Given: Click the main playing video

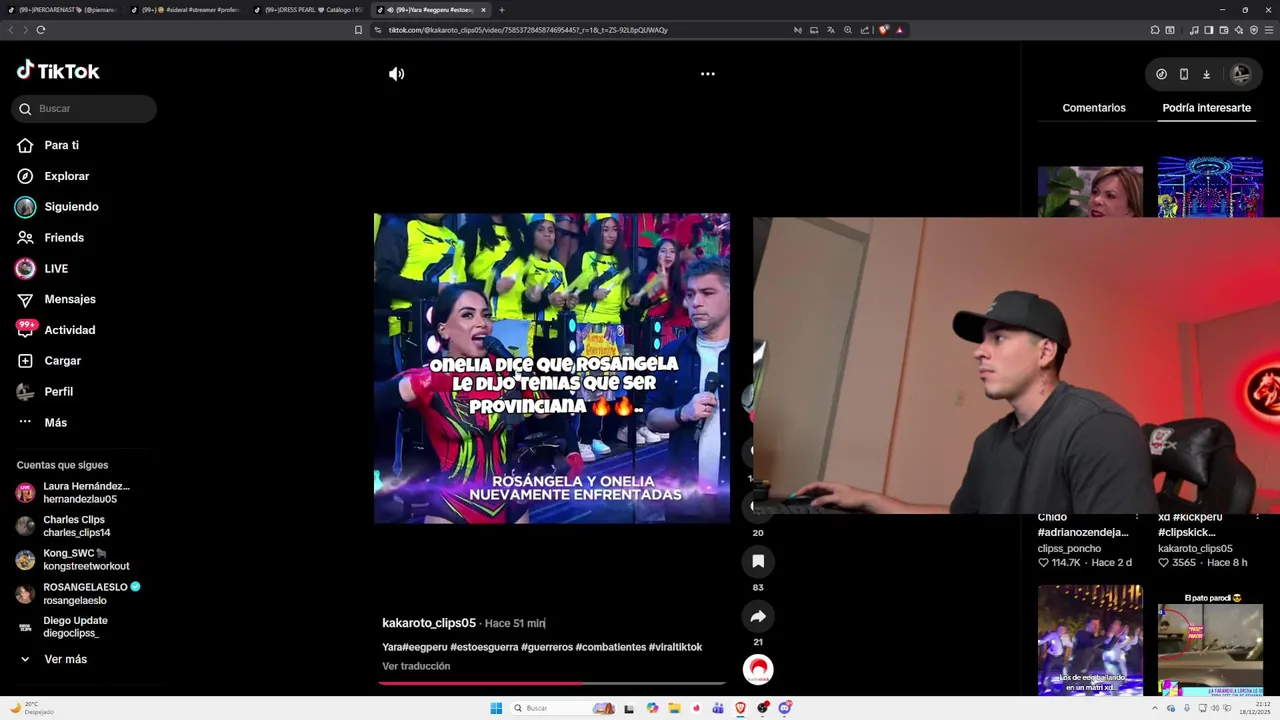Looking at the screenshot, I should click(x=552, y=368).
